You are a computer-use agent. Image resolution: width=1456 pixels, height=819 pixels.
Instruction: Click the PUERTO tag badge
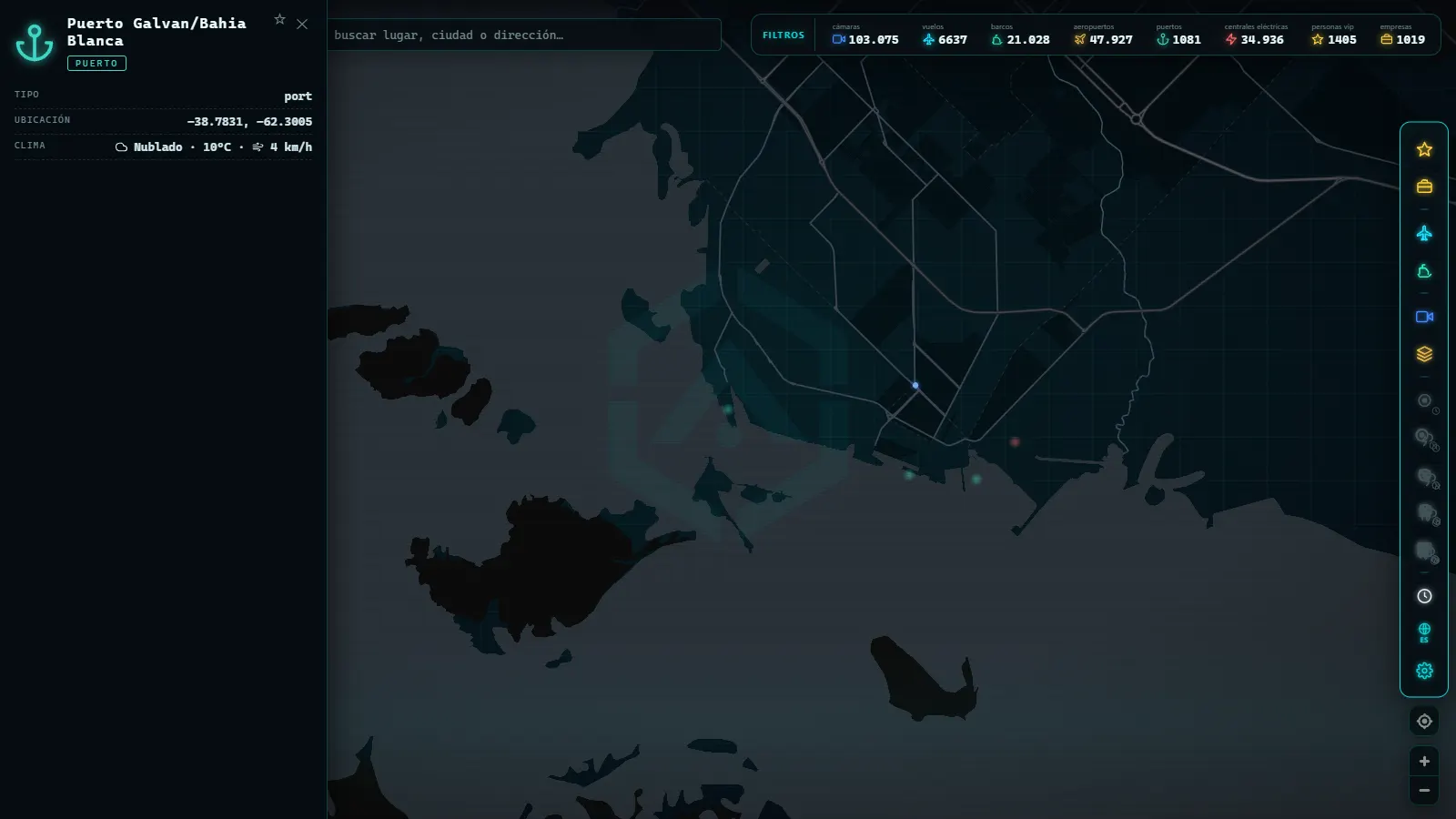pos(96,64)
